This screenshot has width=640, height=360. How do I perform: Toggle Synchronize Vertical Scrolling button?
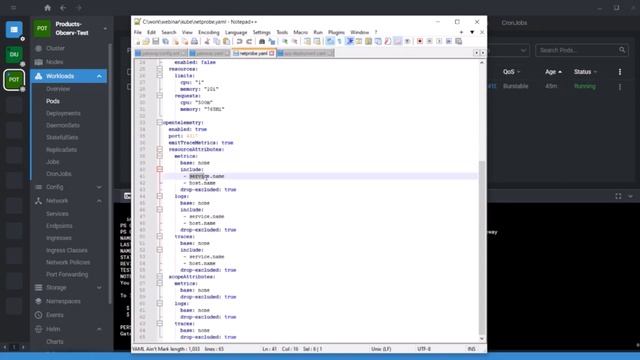307,41
